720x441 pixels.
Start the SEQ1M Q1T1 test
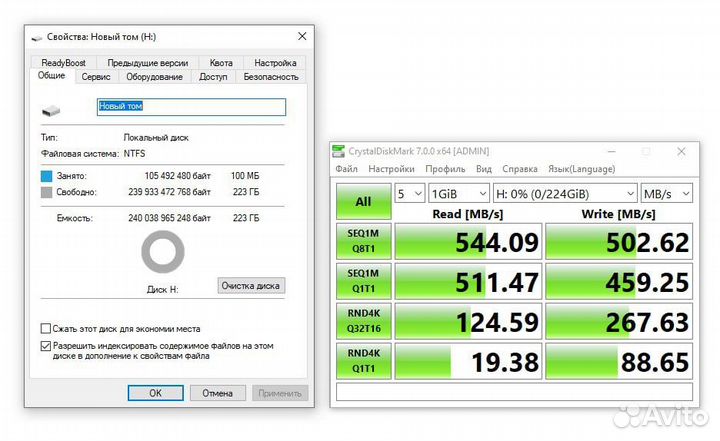point(363,281)
